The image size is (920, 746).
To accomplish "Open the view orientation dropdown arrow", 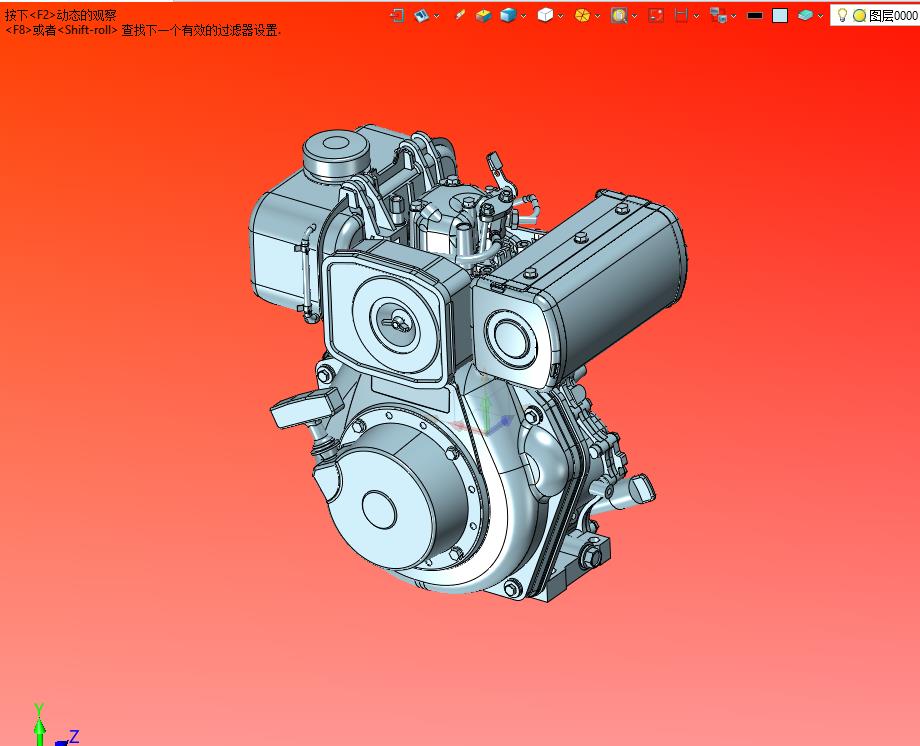I will click(437, 16).
